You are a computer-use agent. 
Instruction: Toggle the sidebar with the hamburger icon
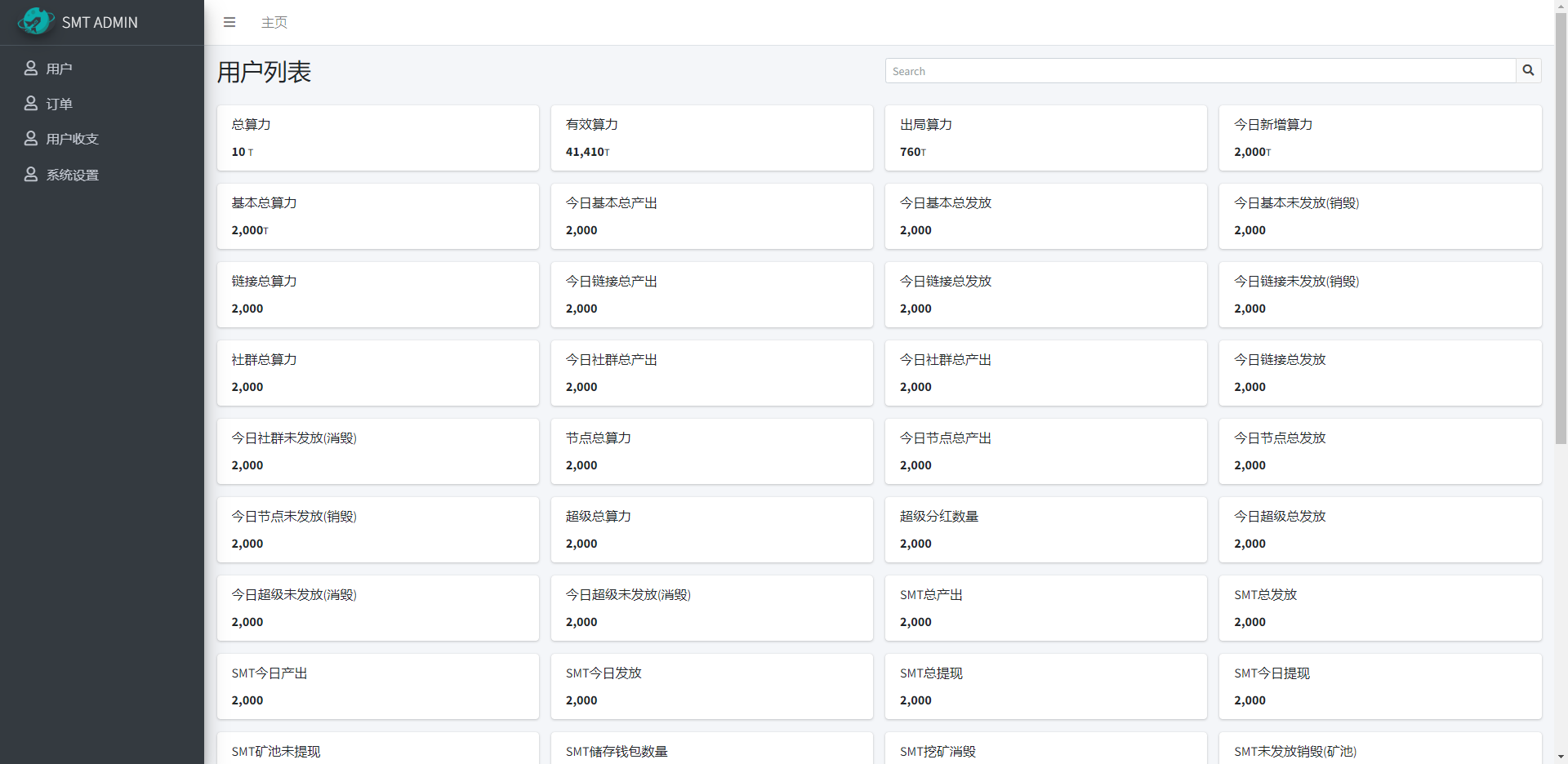coord(229,22)
